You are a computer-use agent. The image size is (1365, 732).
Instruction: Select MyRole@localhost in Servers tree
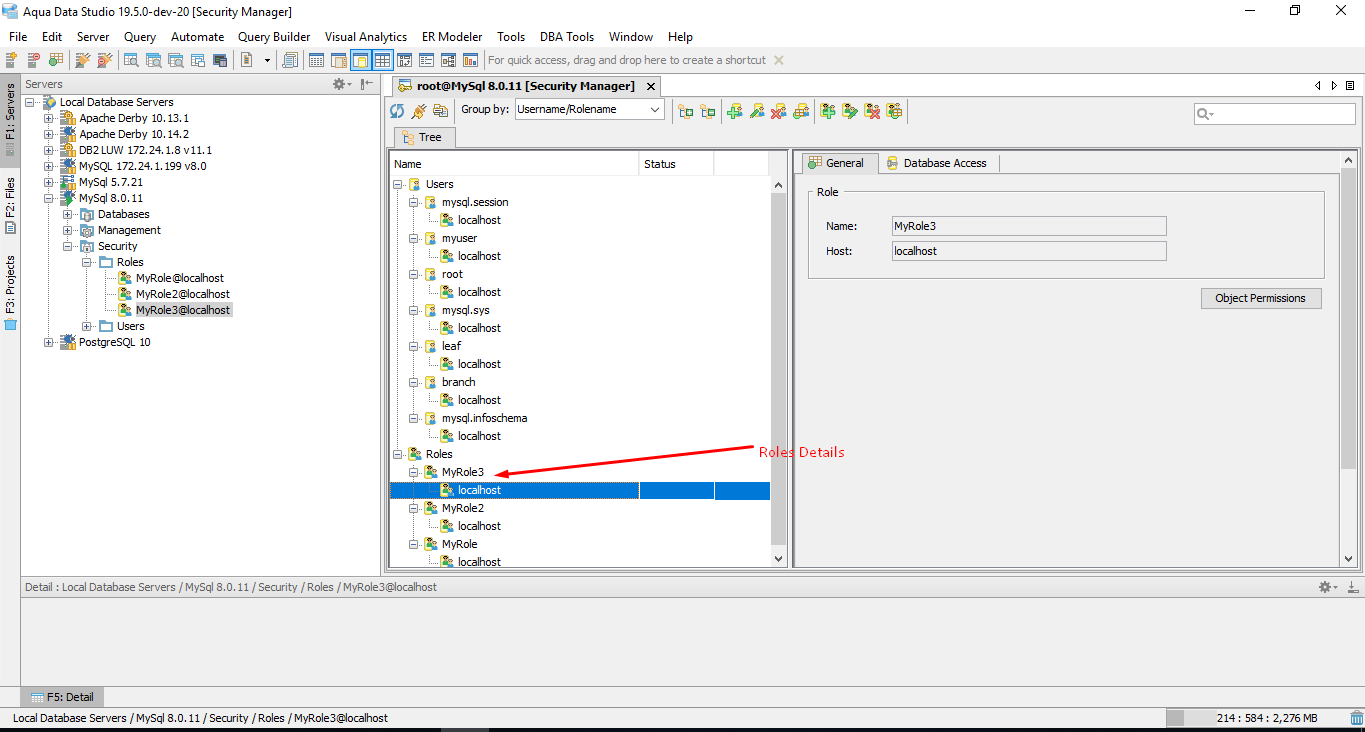tap(180, 278)
